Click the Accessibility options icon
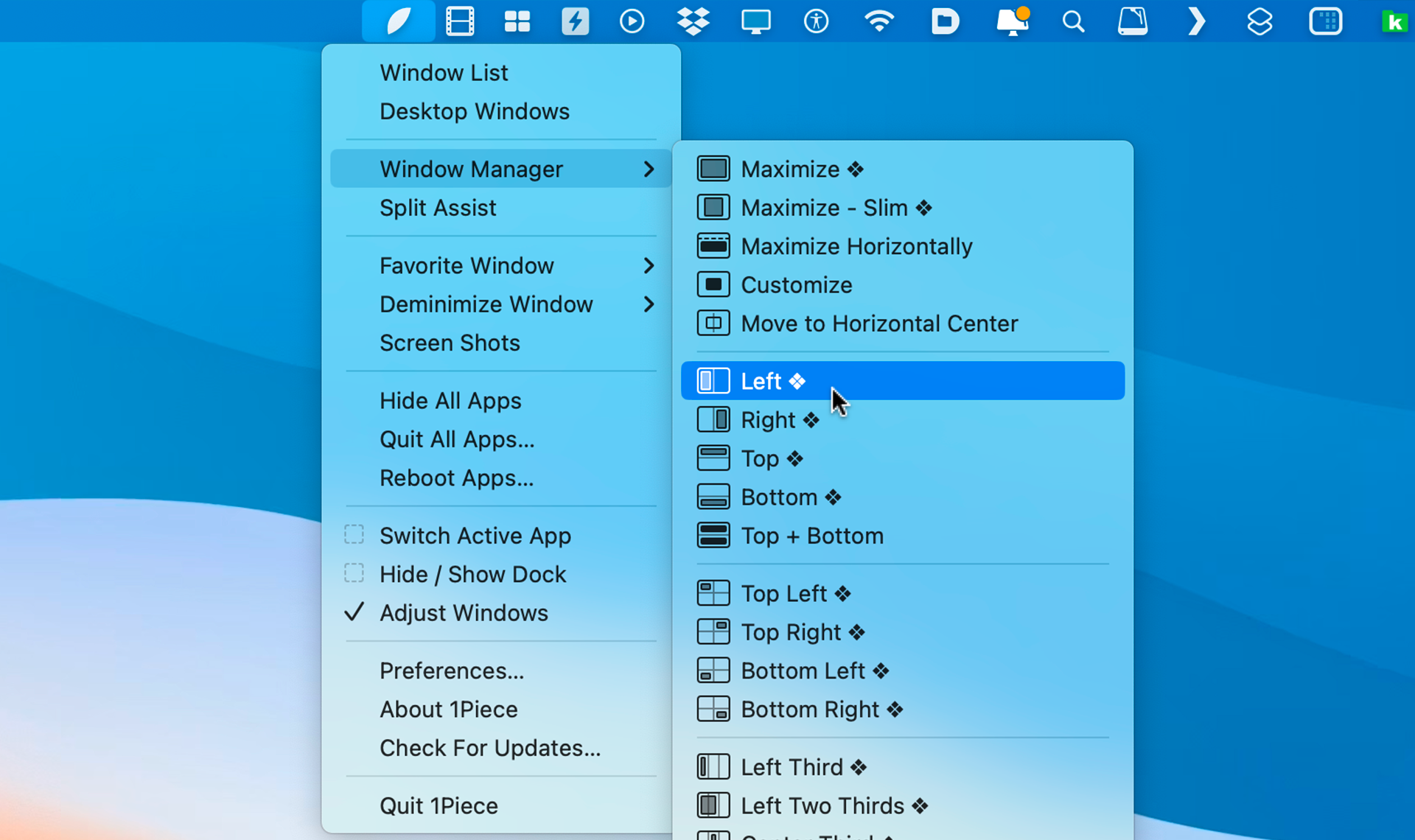This screenshot has height=840, width=1415. [818, 21]
